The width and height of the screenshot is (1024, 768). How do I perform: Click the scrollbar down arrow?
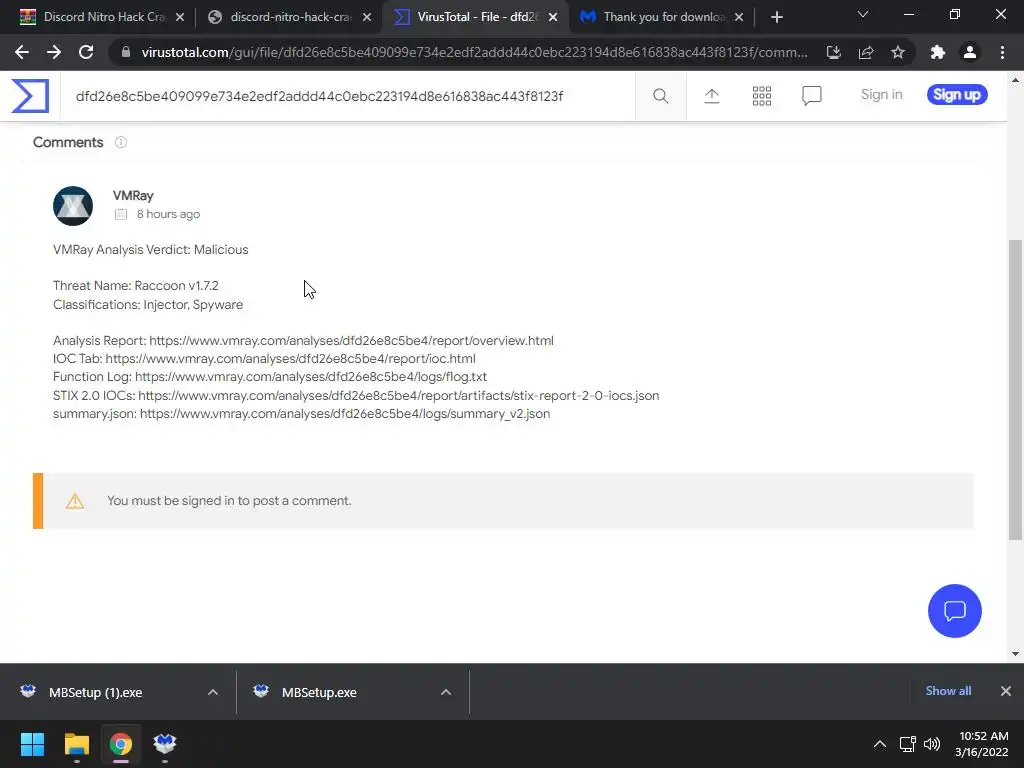coord(1015,654)
